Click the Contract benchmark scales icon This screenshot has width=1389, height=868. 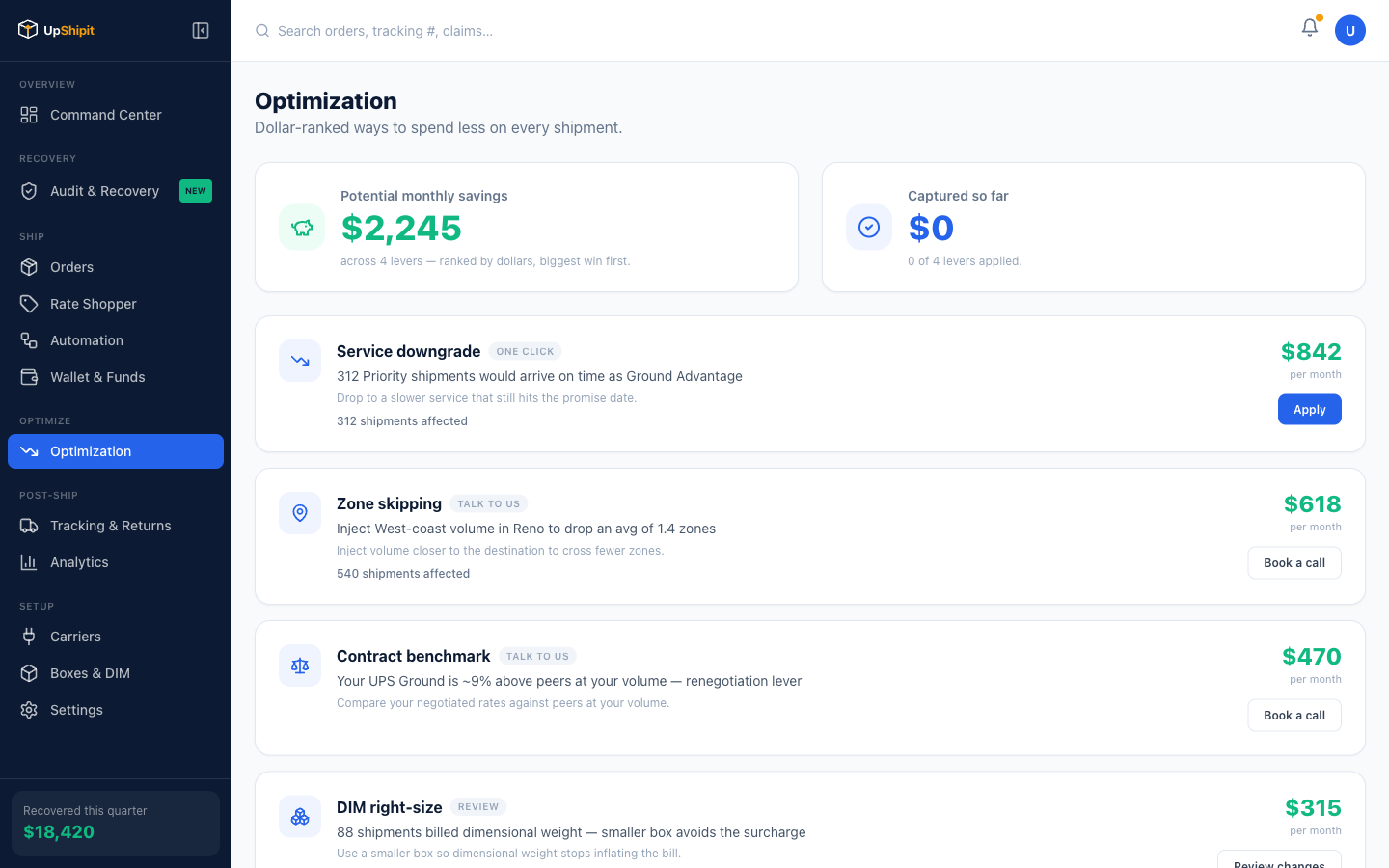300,665
